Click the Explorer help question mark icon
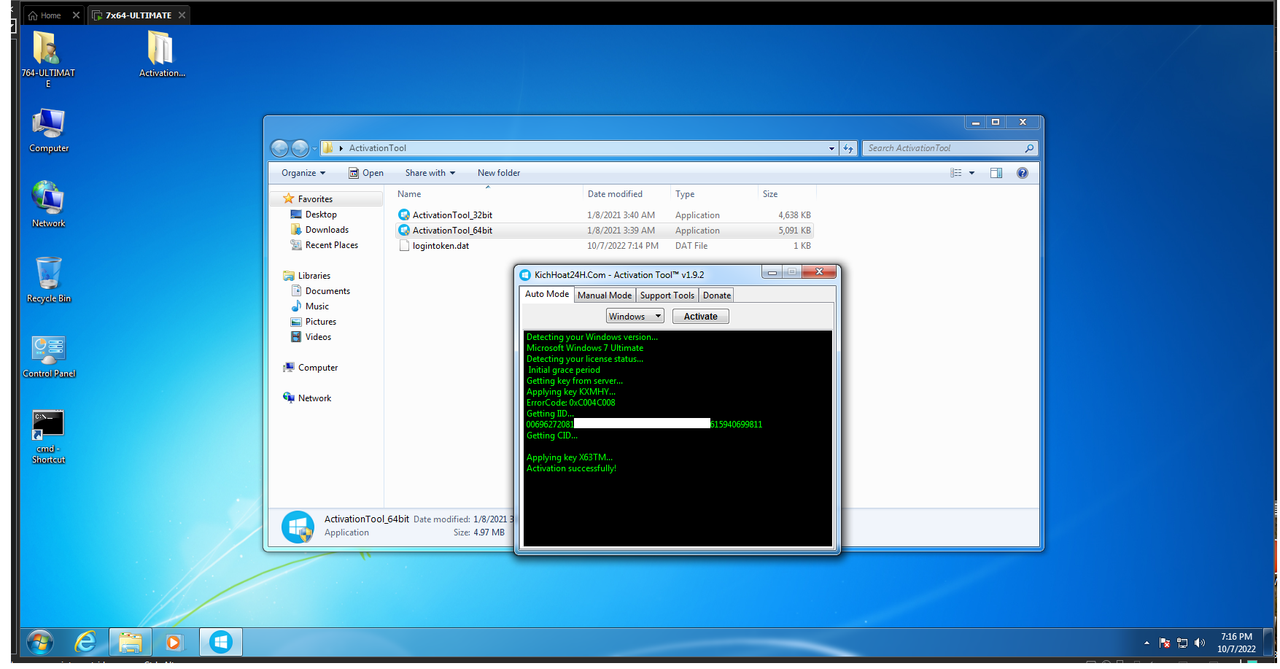Screen dimensions: 1280x669 (1022, 173)
